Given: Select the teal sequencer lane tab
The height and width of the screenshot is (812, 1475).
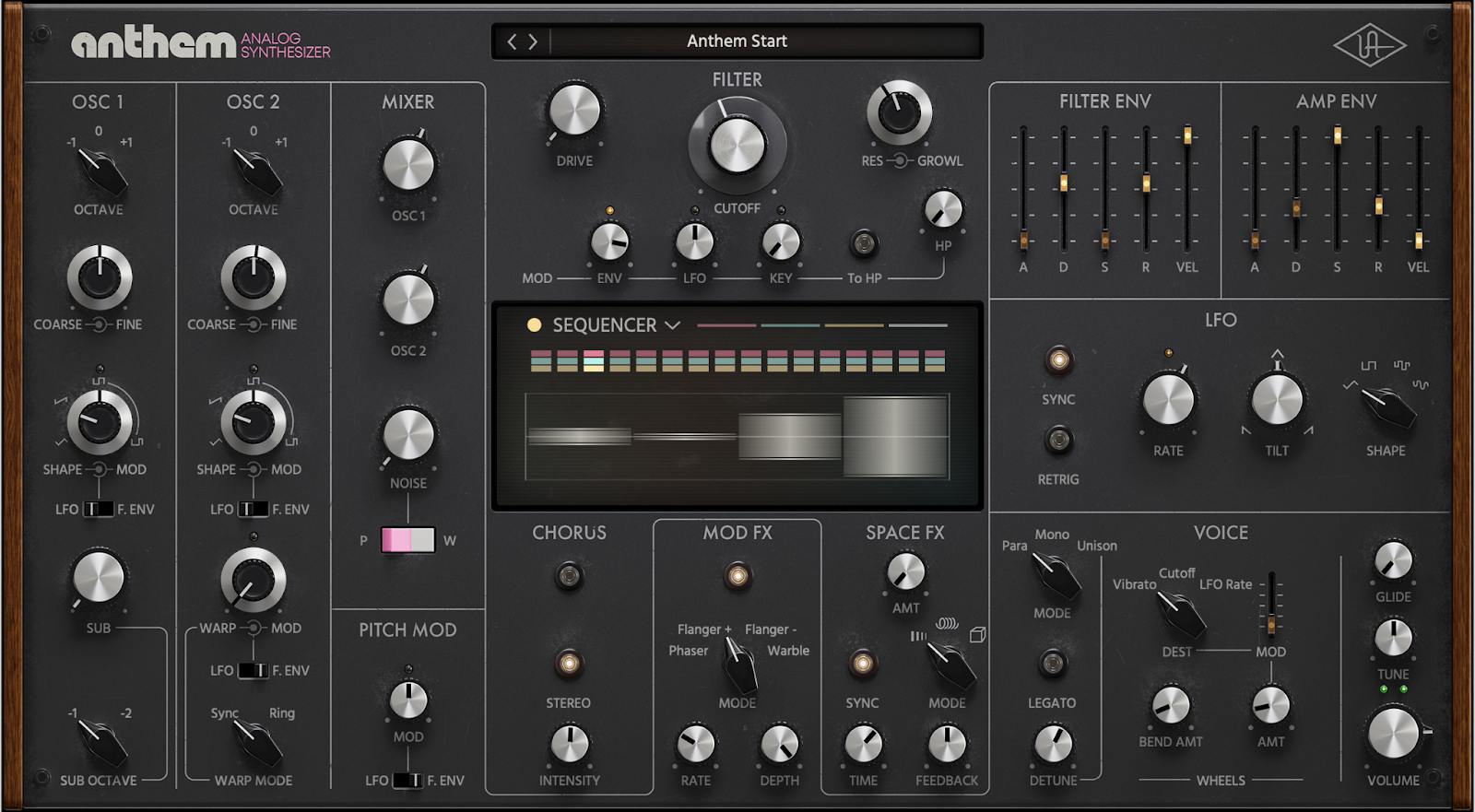Looking at the screenshot, I should tap(791, 325).
